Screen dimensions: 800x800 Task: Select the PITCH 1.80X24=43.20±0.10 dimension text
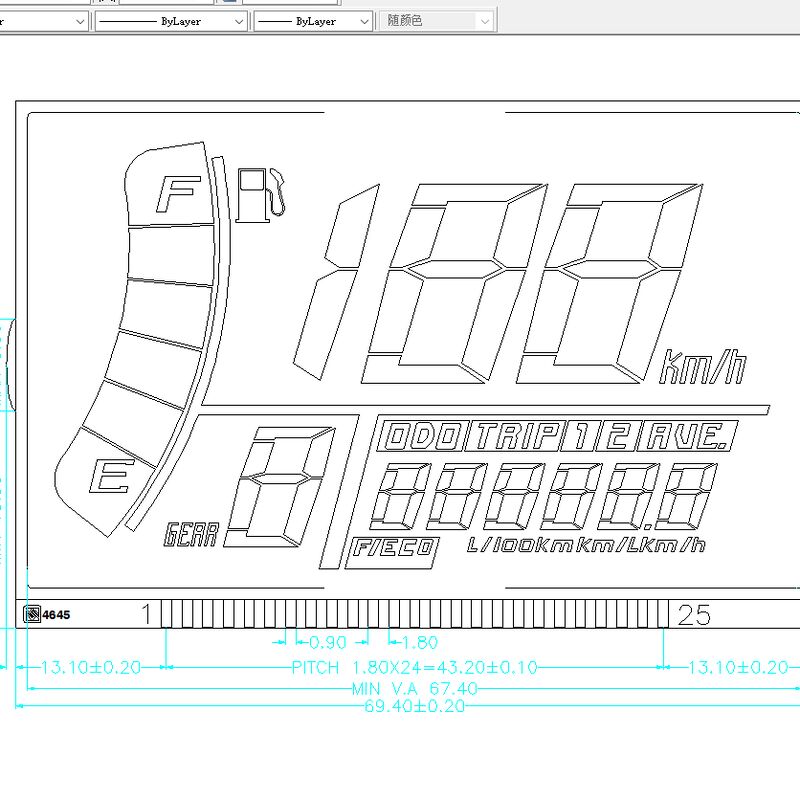[x=413, y=667]
